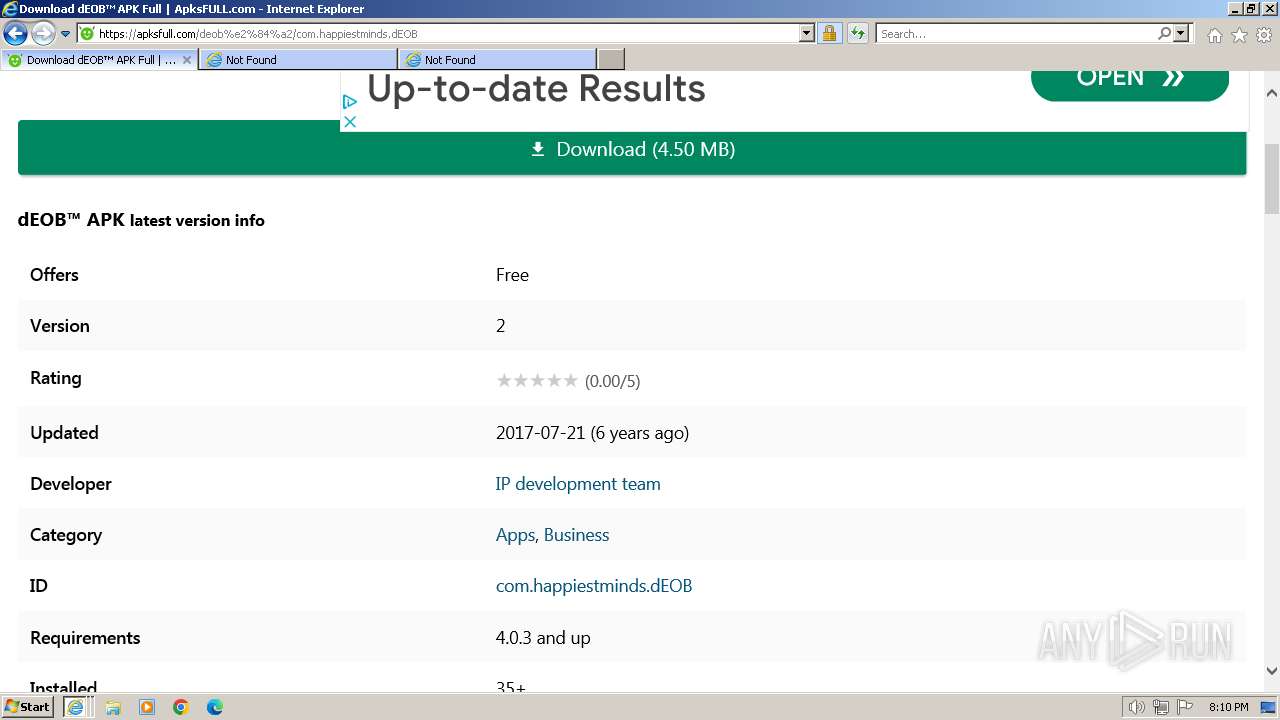This screenshot has height=720, width=1280.
Task: Click the 8:10 PM clock
Action: coord(1229,707)
